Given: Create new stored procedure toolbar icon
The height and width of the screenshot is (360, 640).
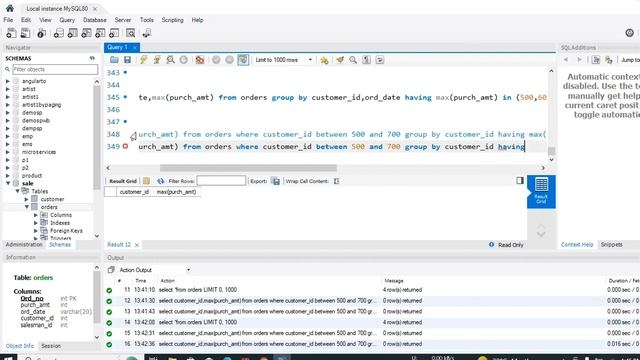Looking at the screenshot, I should [100, 33].
